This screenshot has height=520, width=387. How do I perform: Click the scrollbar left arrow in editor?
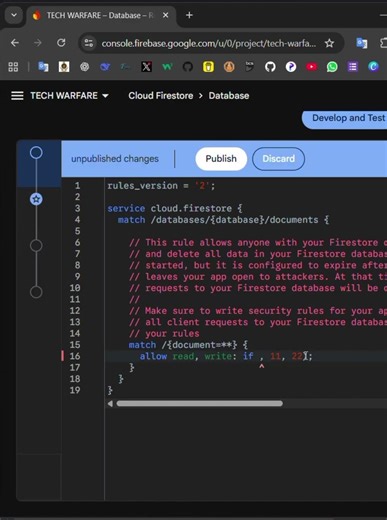point(110,404)
